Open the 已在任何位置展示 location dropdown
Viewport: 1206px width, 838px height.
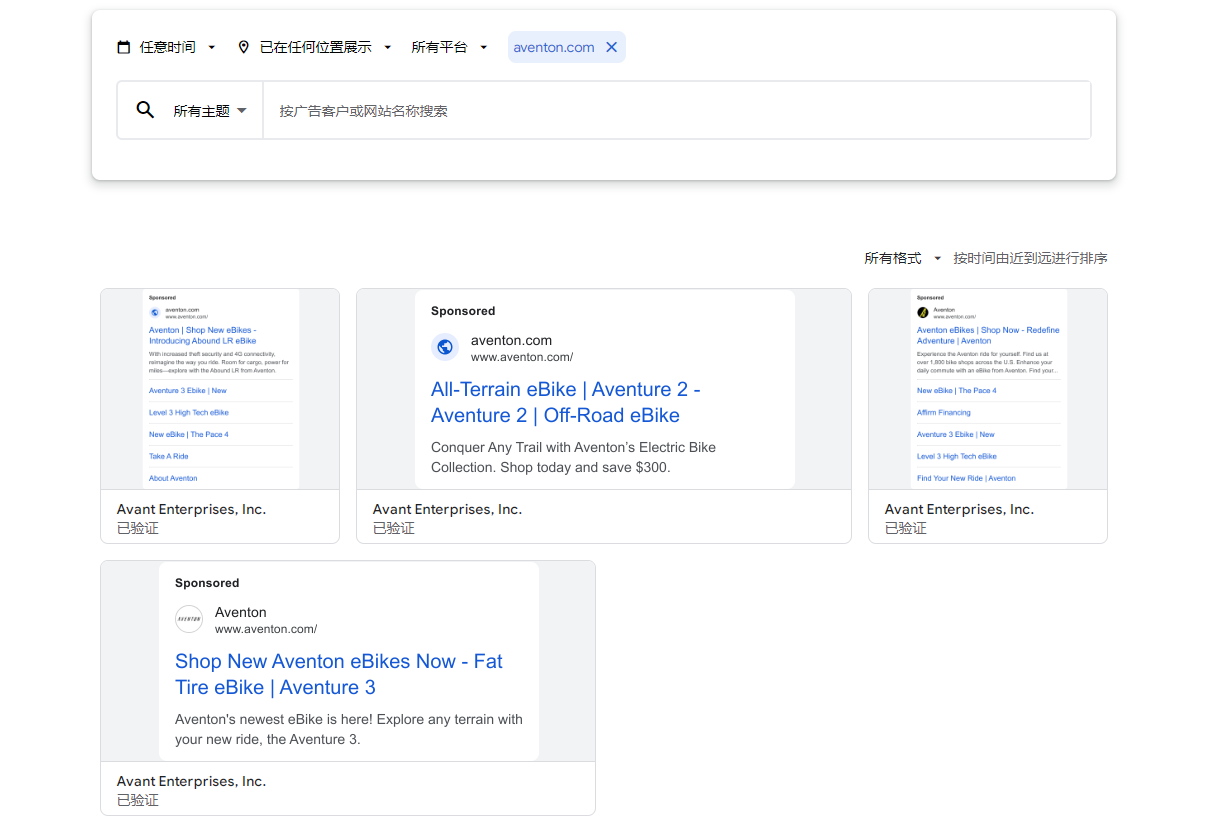coord(315,47)
